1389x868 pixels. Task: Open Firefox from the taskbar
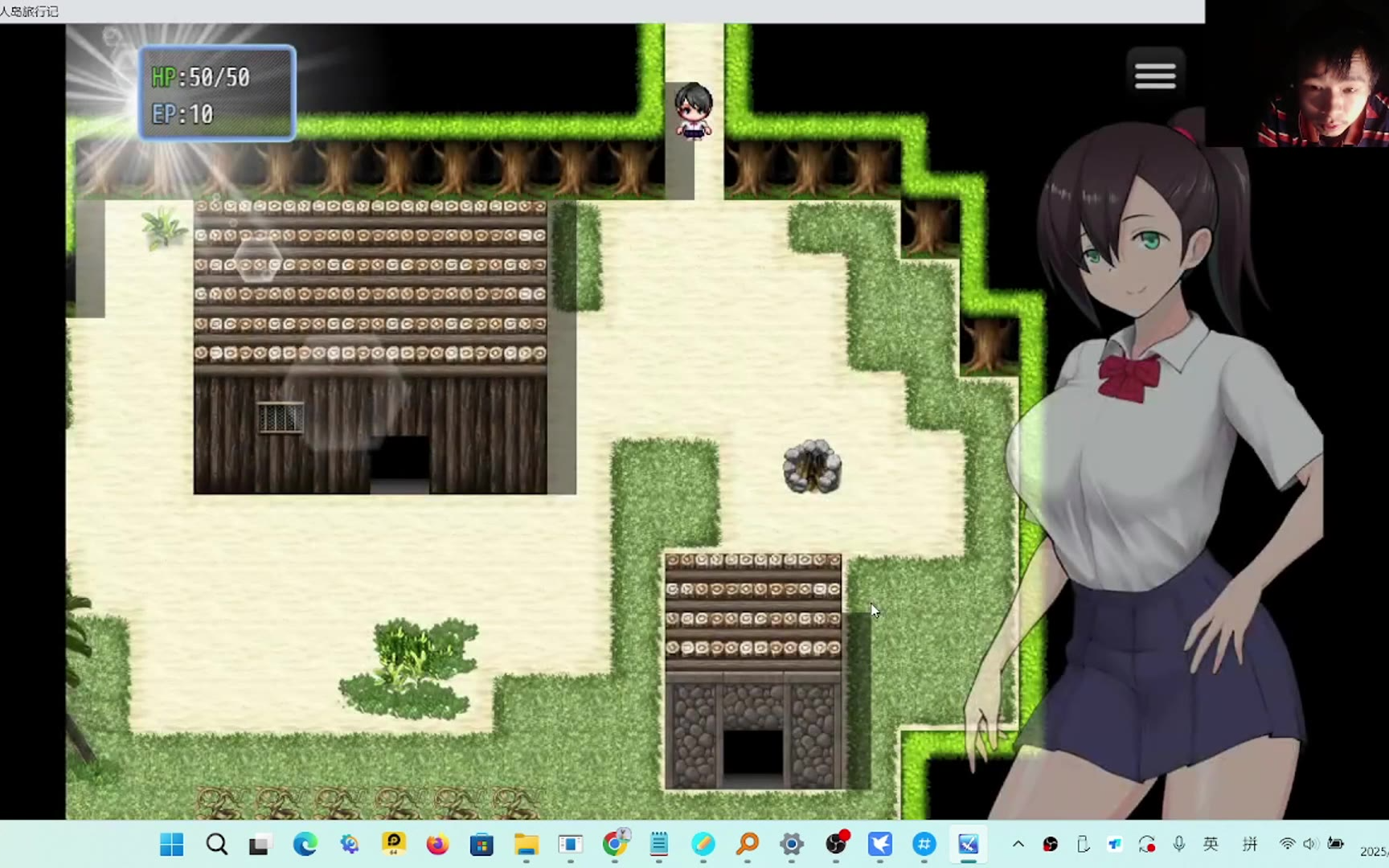(437, 844)
